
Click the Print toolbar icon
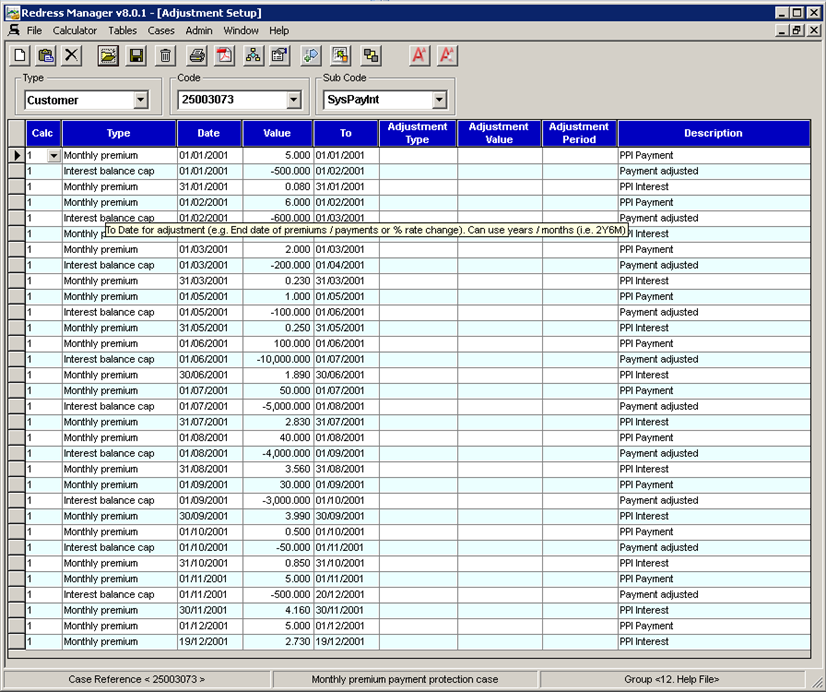click(x=197, y=55)
